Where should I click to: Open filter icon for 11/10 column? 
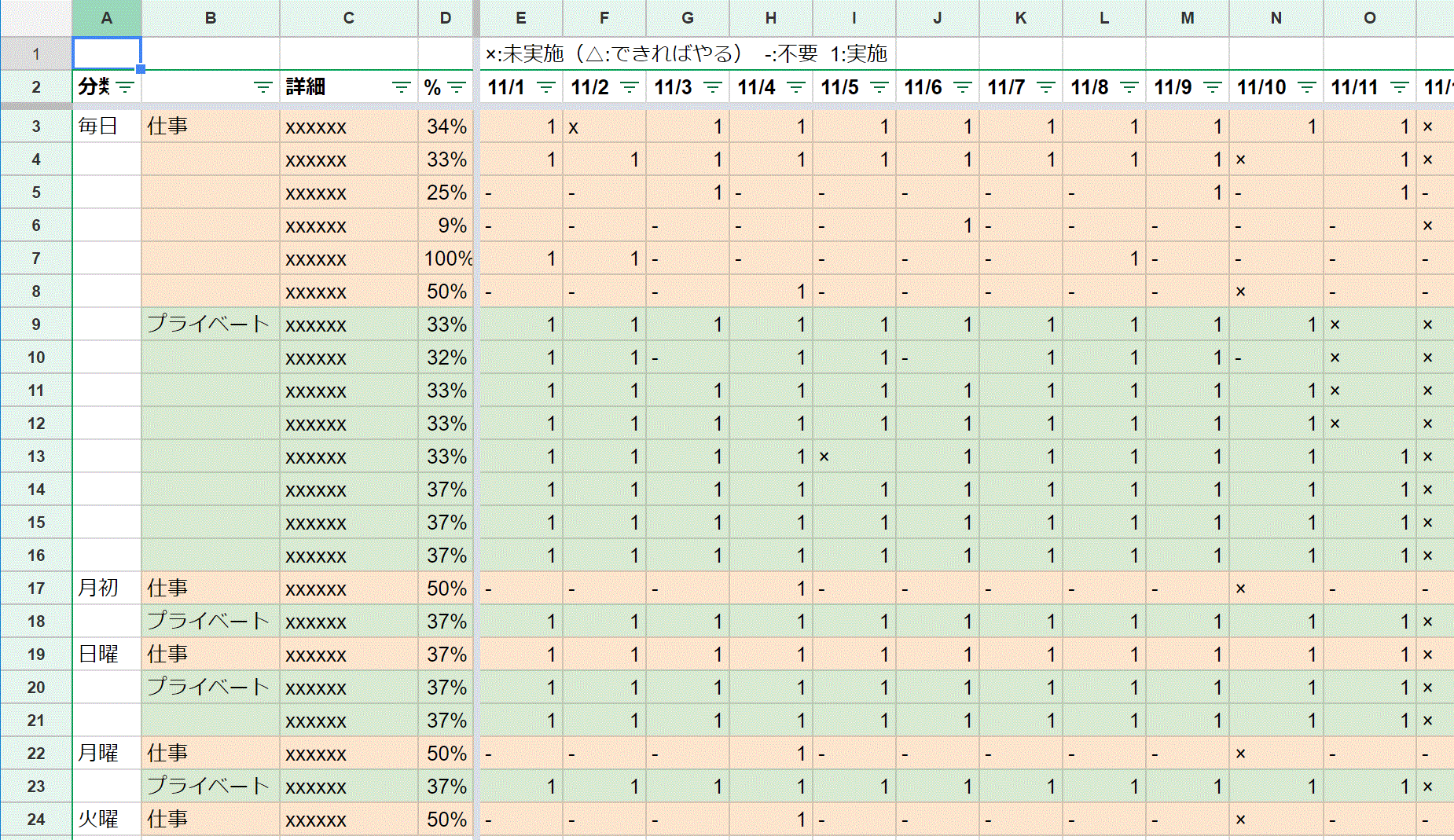1307,87
